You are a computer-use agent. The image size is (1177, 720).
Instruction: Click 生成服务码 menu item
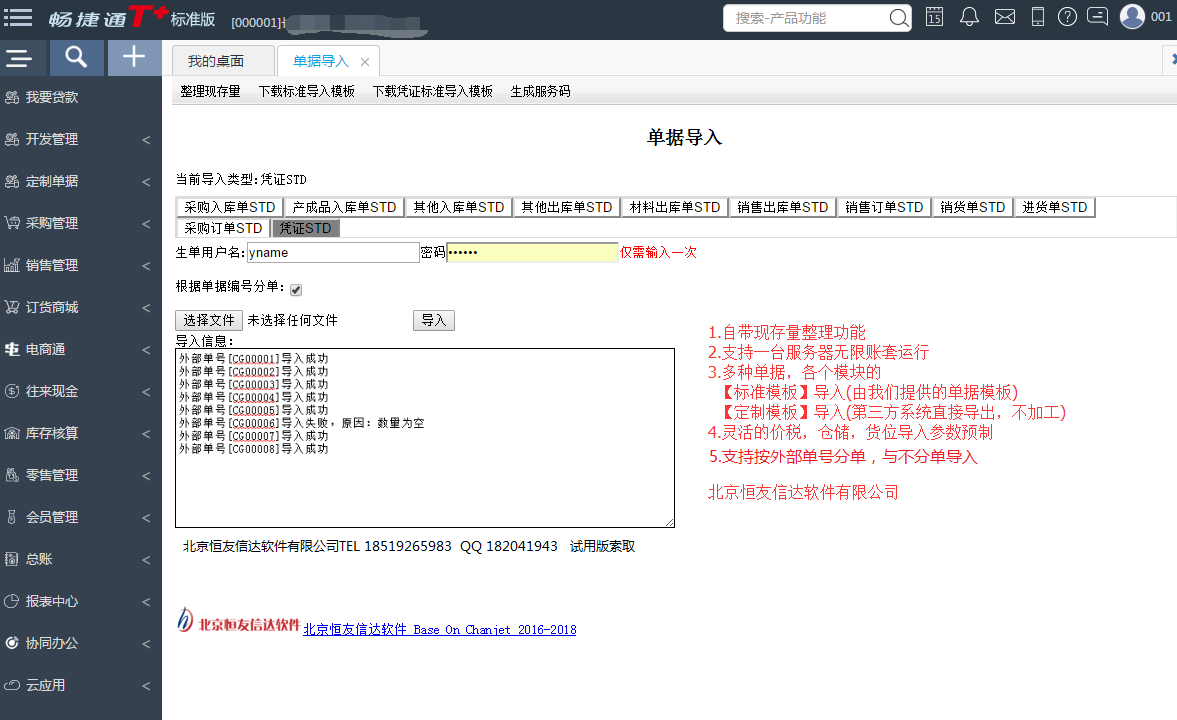click(x=540, y=91)
